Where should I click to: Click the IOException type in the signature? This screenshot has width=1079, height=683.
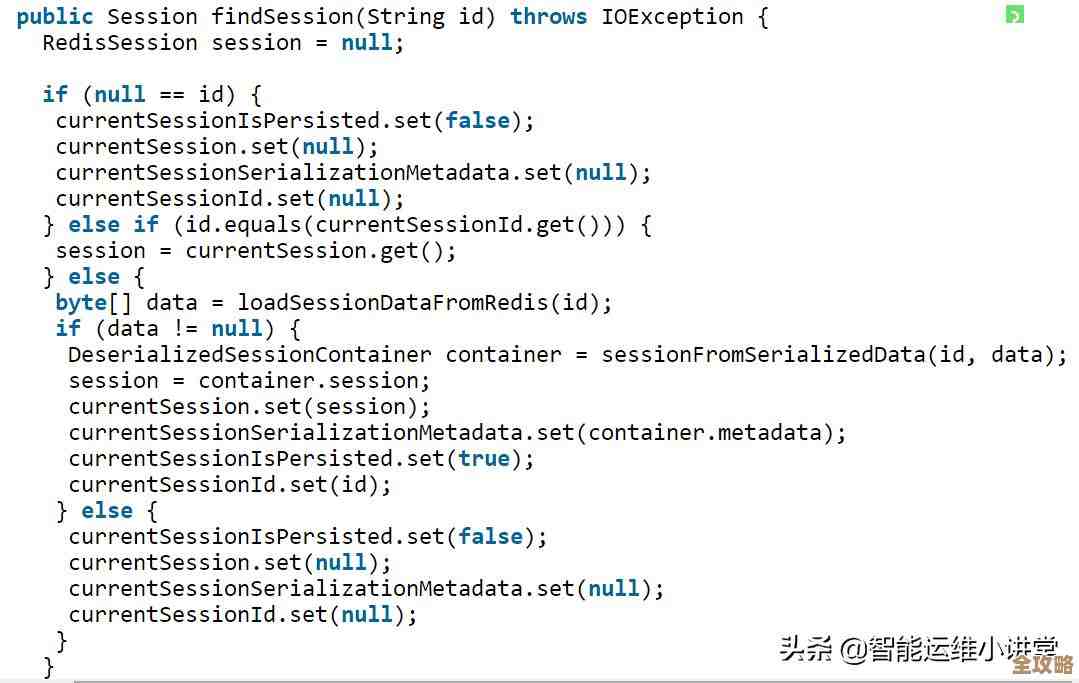[672, 17]
